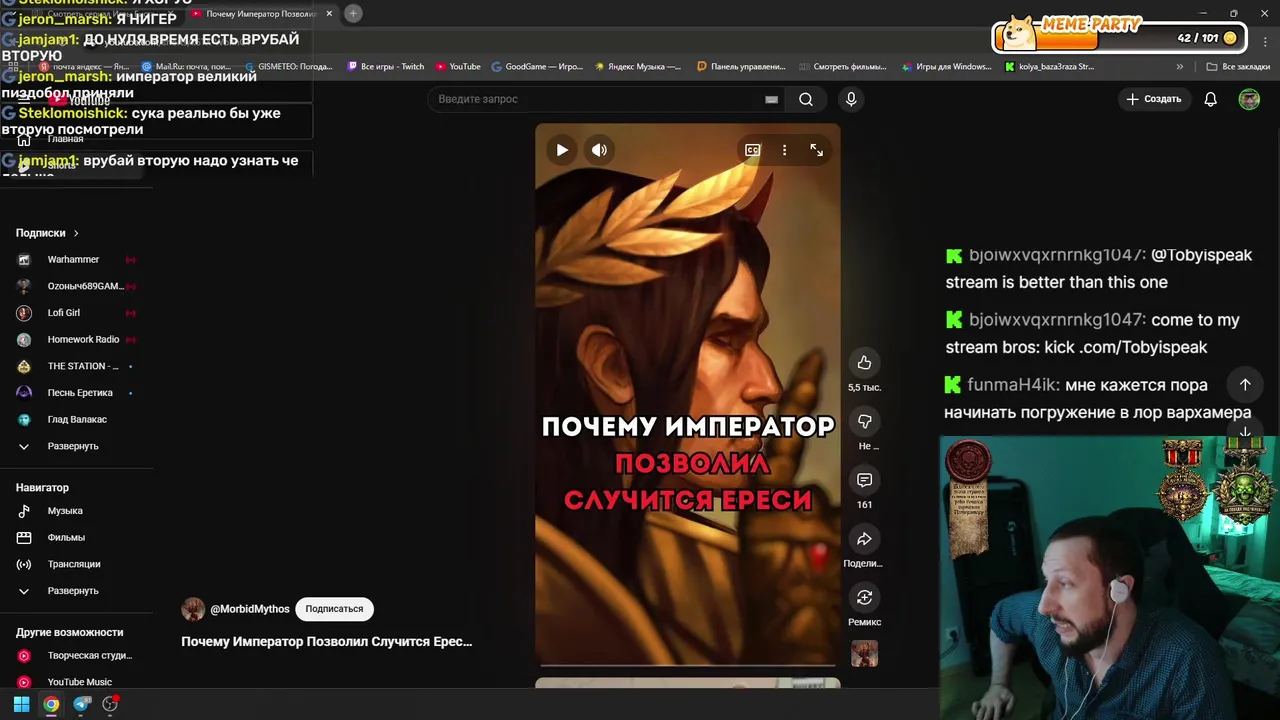
Task: Click the short's title text below channel
Action: tap(326, 641)
